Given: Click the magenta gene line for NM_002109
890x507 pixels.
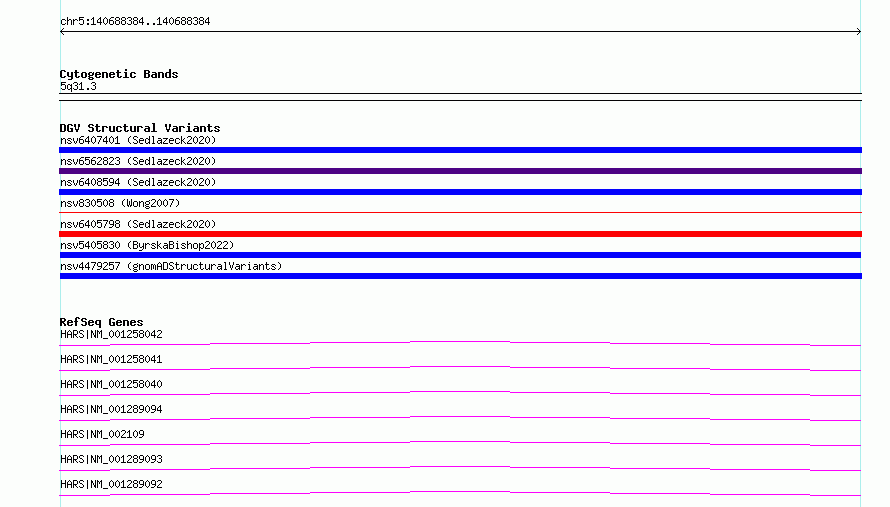Looking at the screenshot, I should click(460, 443).
